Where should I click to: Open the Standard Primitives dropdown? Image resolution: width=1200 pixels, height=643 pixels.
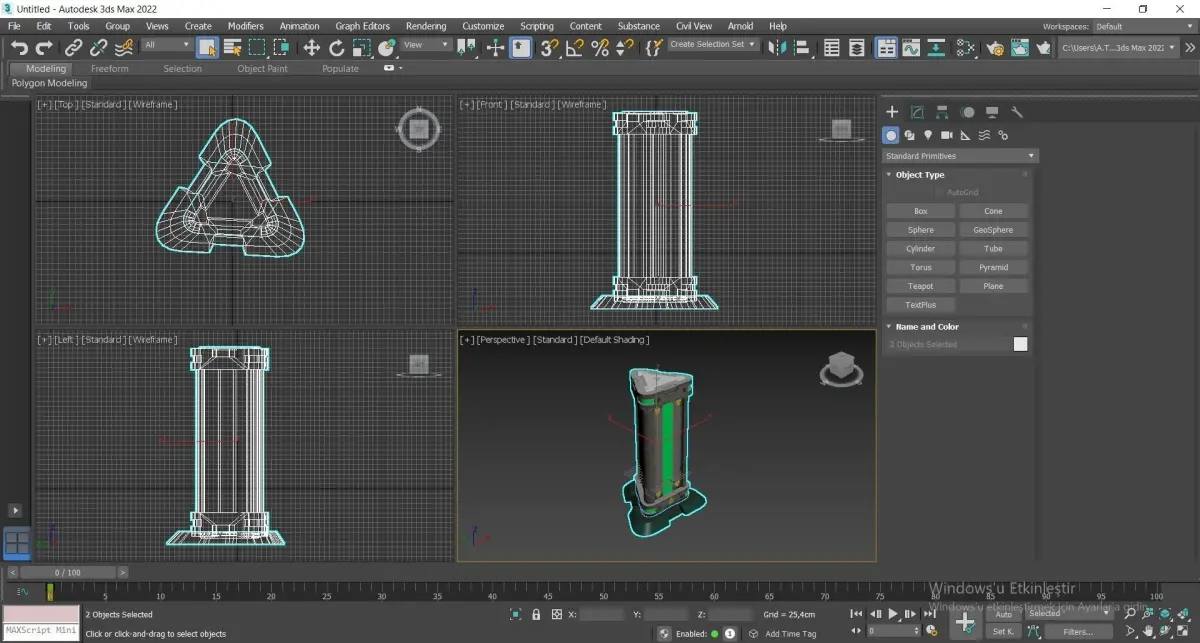pos(960,156)
